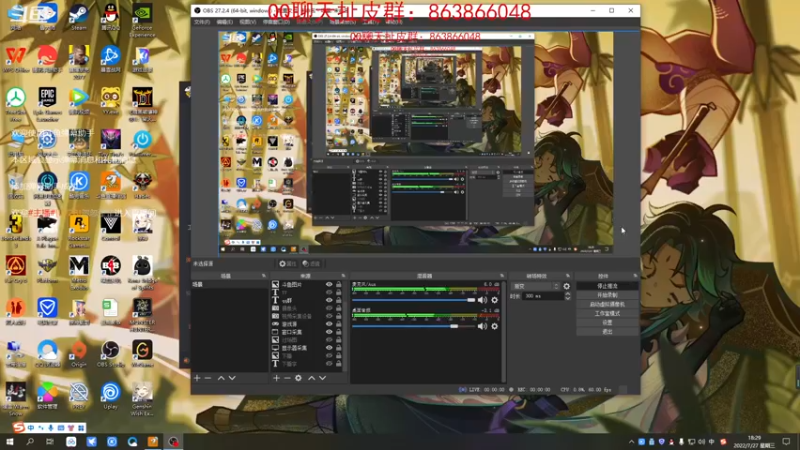This screenshot has height=450, width=800.
Task: Toggle lock on 显示器采集 source
Action: [x=338, y=347]
